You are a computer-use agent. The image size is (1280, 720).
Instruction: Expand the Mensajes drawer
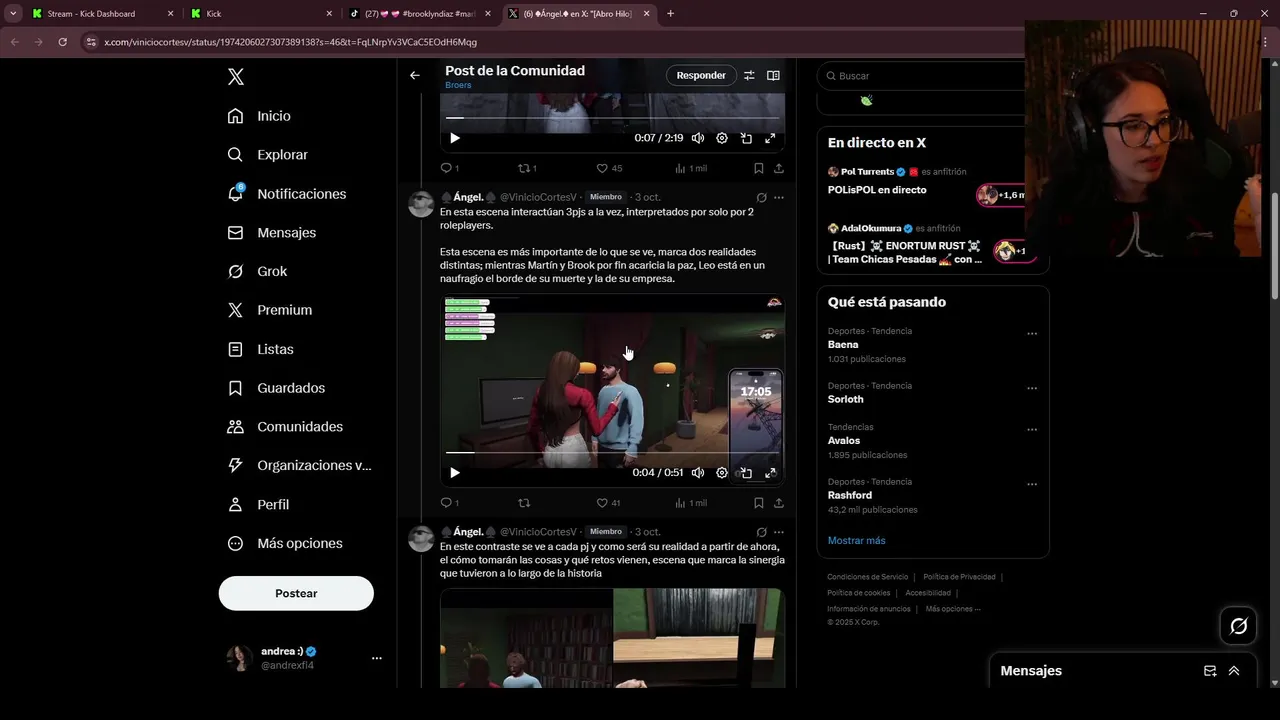tap(1234, 671)
